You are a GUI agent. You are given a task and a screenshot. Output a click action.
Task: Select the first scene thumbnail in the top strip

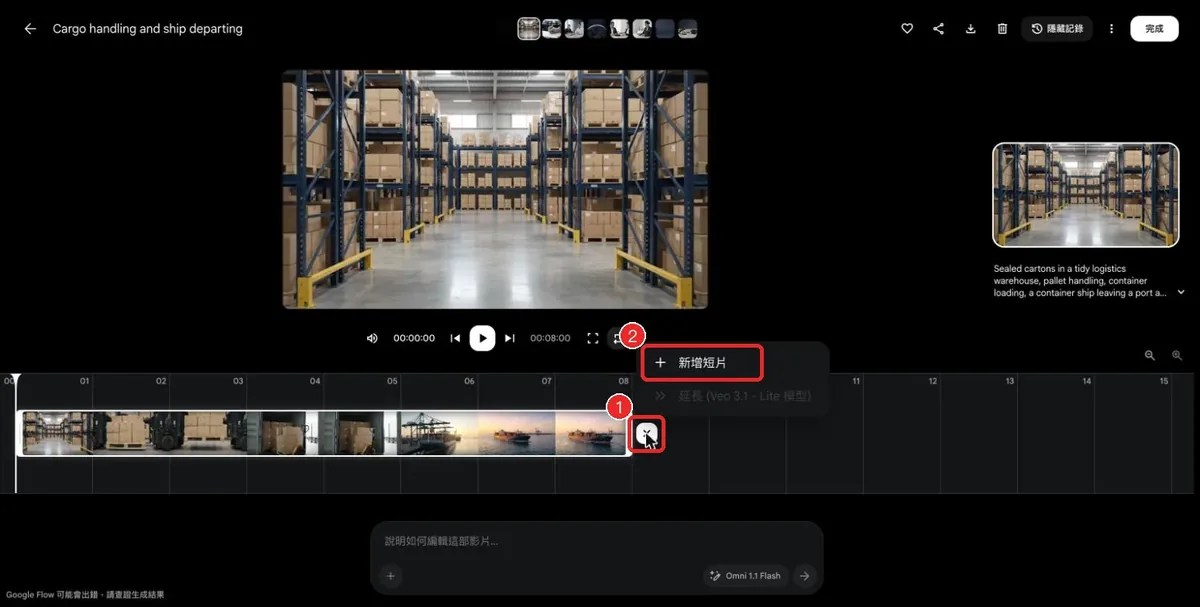pos(529,29)
